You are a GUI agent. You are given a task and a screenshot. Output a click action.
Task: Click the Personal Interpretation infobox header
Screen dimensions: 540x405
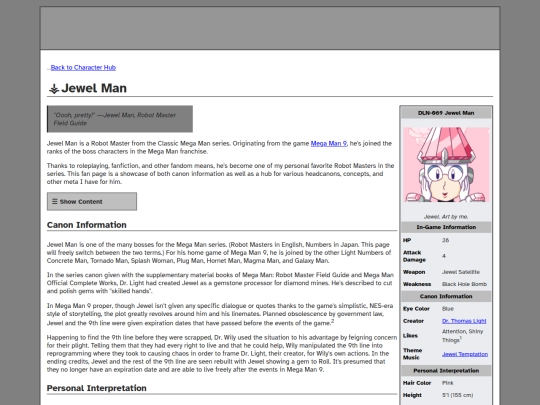pos(446,371)
